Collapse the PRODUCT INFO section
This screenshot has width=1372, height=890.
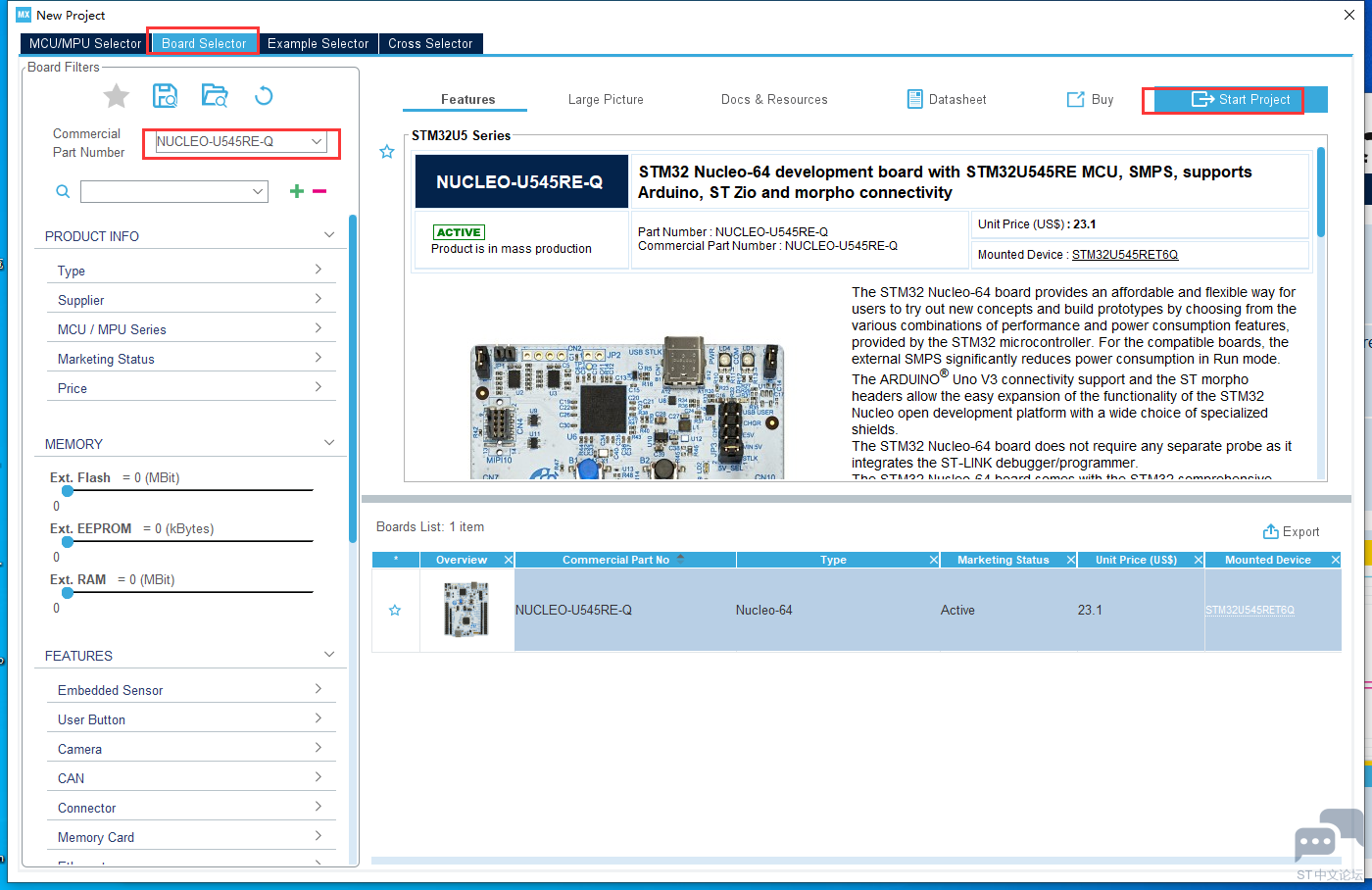click(x=329, y=235)
